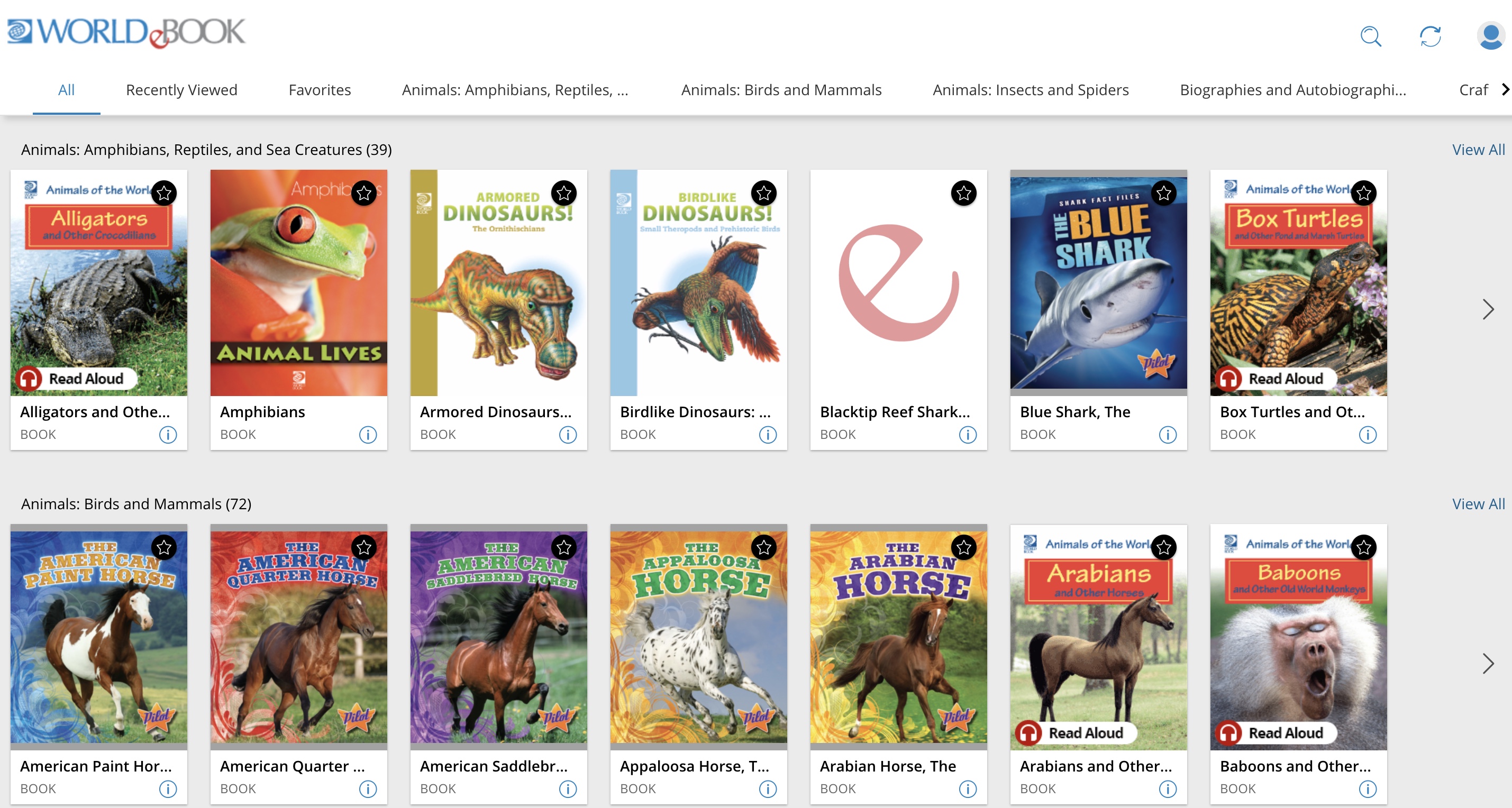
Task: Advance category tabs with right chevron
Action: tap(1505, 89)
